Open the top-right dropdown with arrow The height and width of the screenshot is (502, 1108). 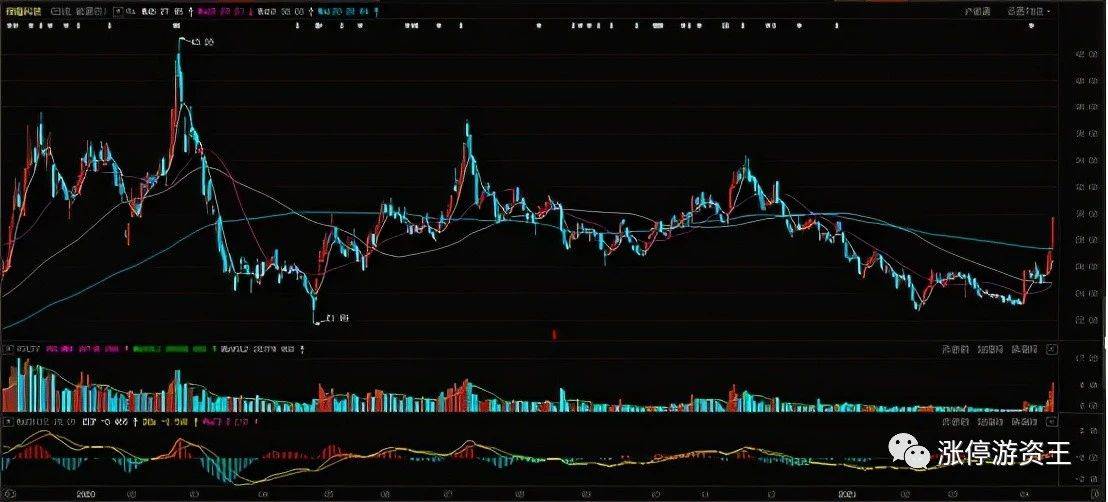point(1030,11)
